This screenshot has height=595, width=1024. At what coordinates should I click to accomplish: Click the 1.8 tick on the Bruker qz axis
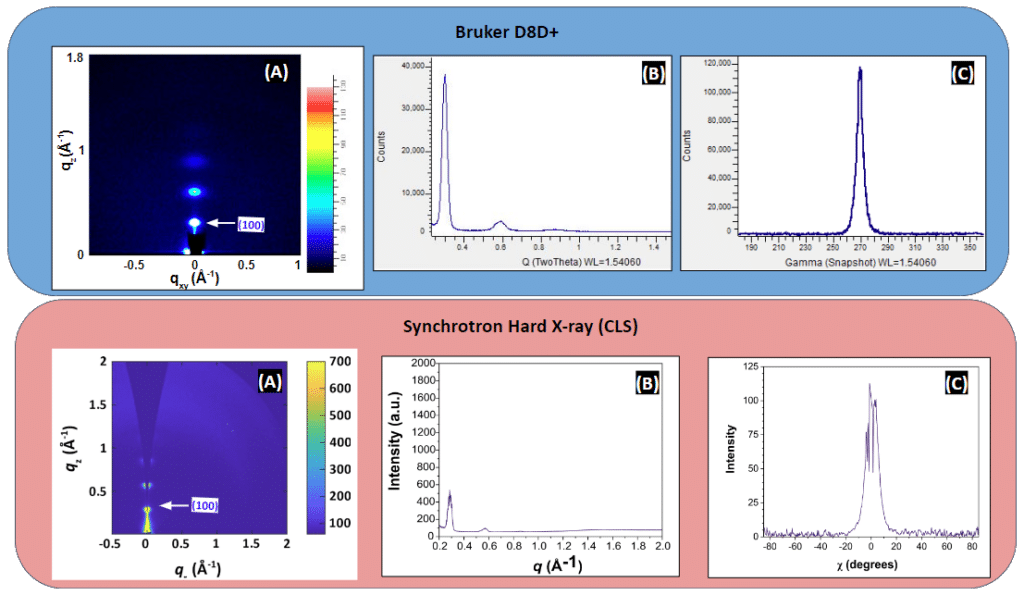tap(74, 58)
